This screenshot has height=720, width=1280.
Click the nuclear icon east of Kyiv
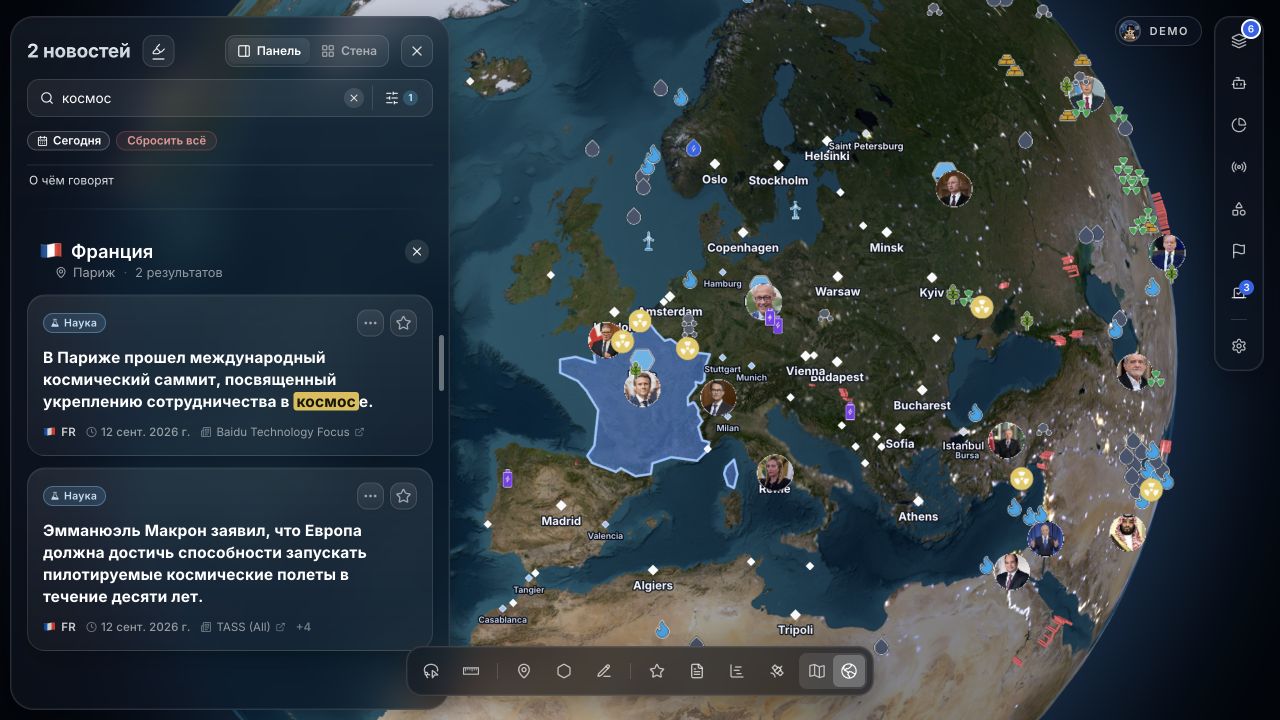pyautogui.click(x=981, y=307)
